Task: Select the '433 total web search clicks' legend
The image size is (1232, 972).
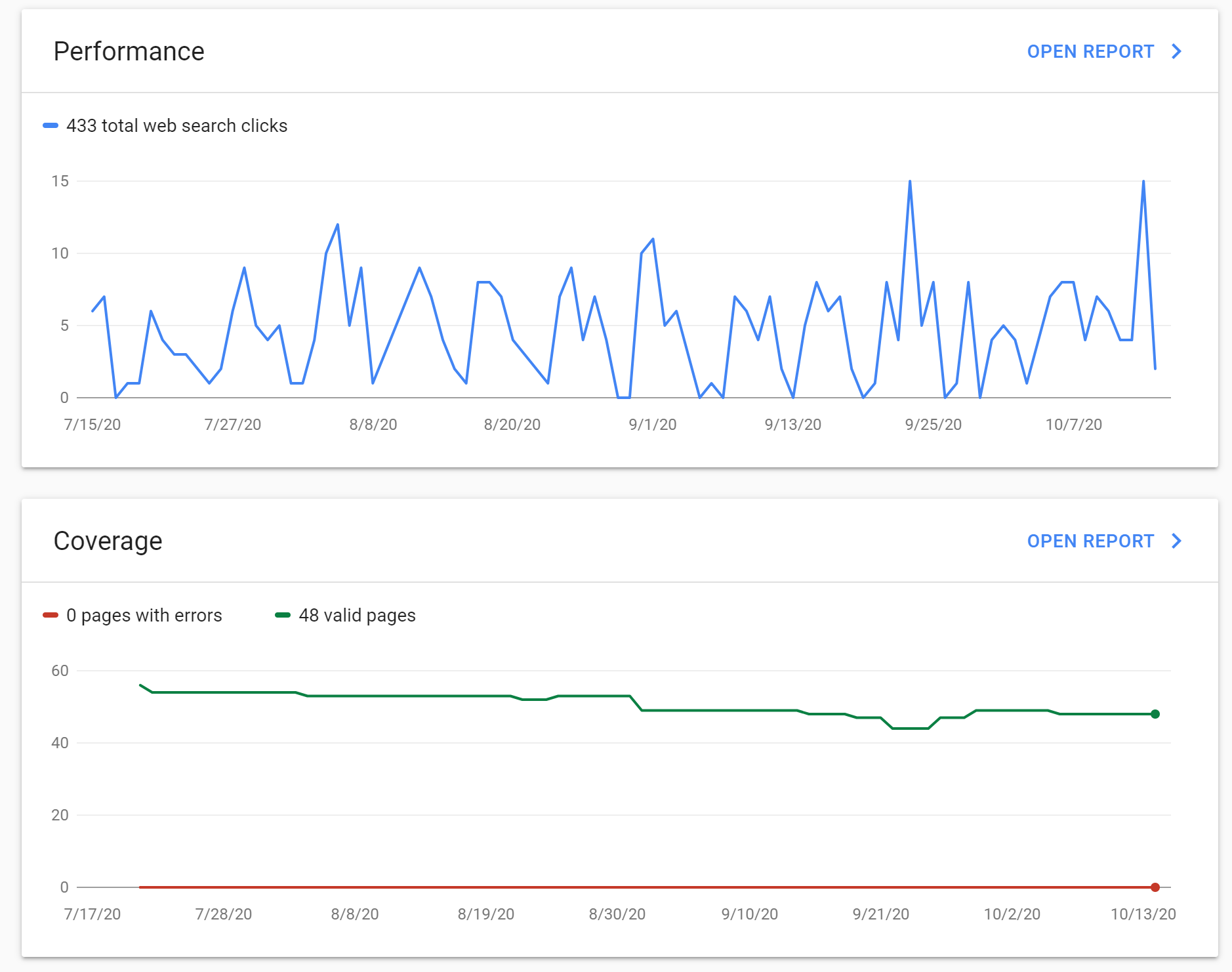Action: (x=177, y=125)
